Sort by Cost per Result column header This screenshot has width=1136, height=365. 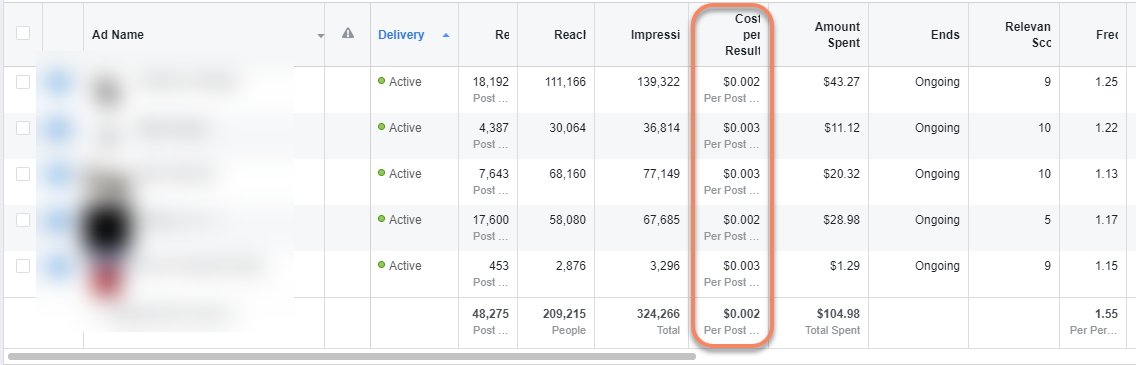click(x=743, y=35)
